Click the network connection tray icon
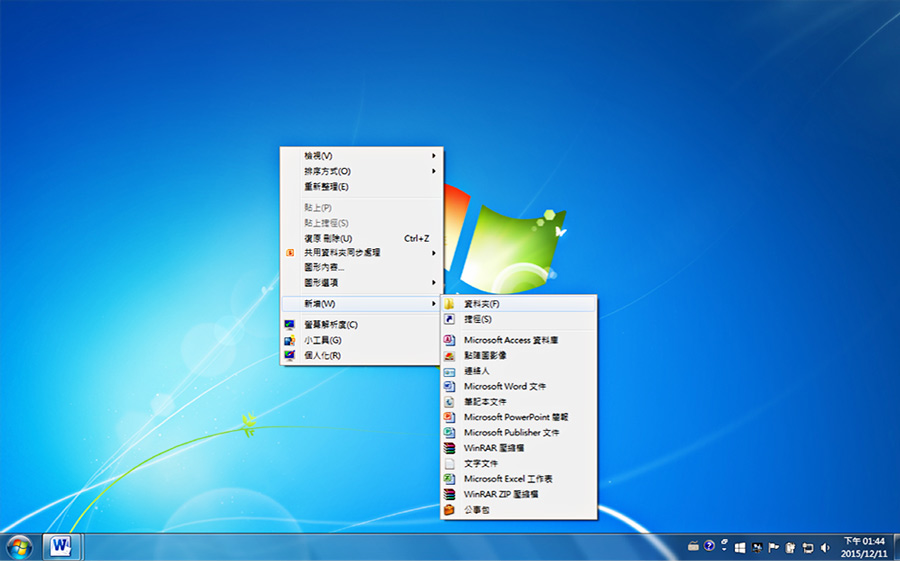This screenshot has height=561, width=900. tap(808, 548)
